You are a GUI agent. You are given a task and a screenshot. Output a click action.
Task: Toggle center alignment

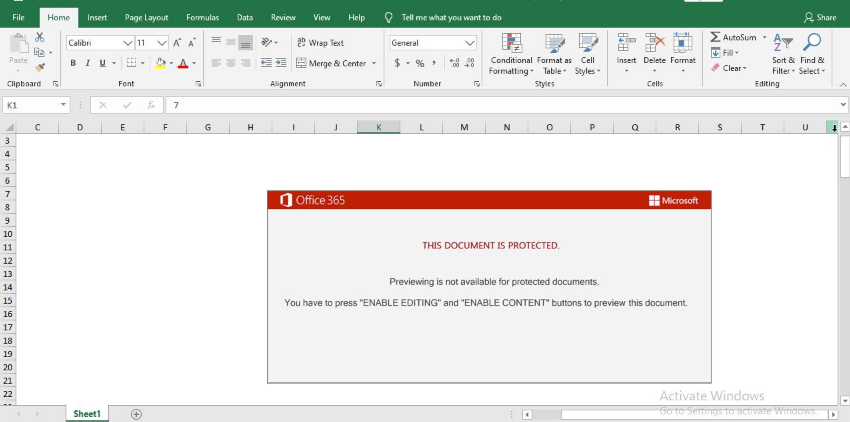(x=231, y=63)
